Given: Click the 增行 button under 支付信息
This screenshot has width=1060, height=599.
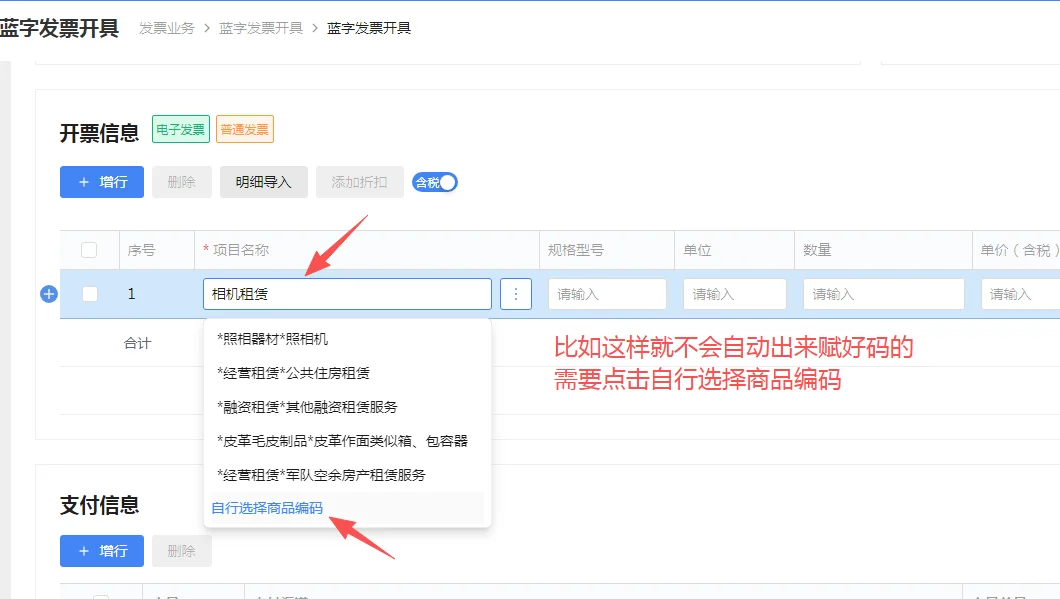Looking at the screenshot, I should (x=101, y=550).
